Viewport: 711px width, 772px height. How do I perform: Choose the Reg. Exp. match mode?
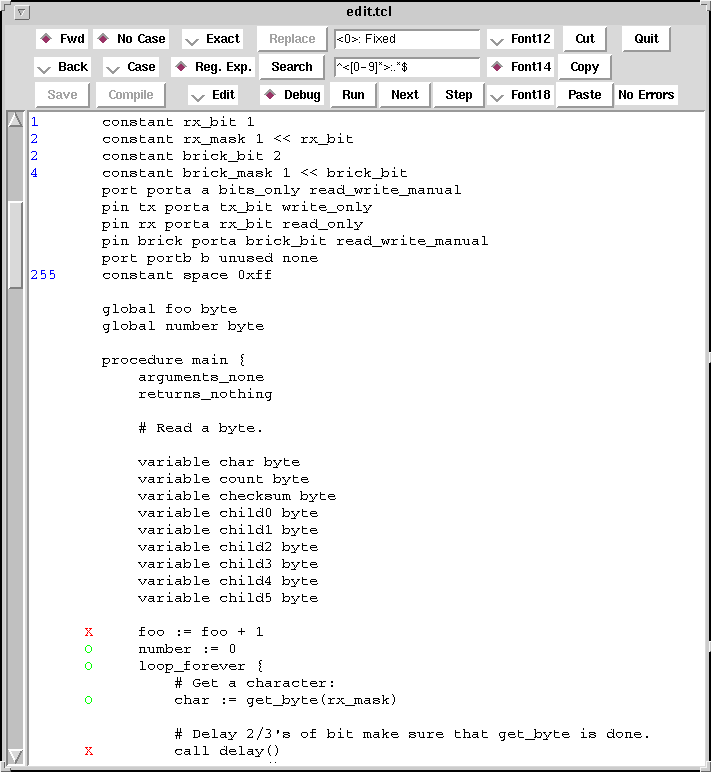tap(213, 67)
